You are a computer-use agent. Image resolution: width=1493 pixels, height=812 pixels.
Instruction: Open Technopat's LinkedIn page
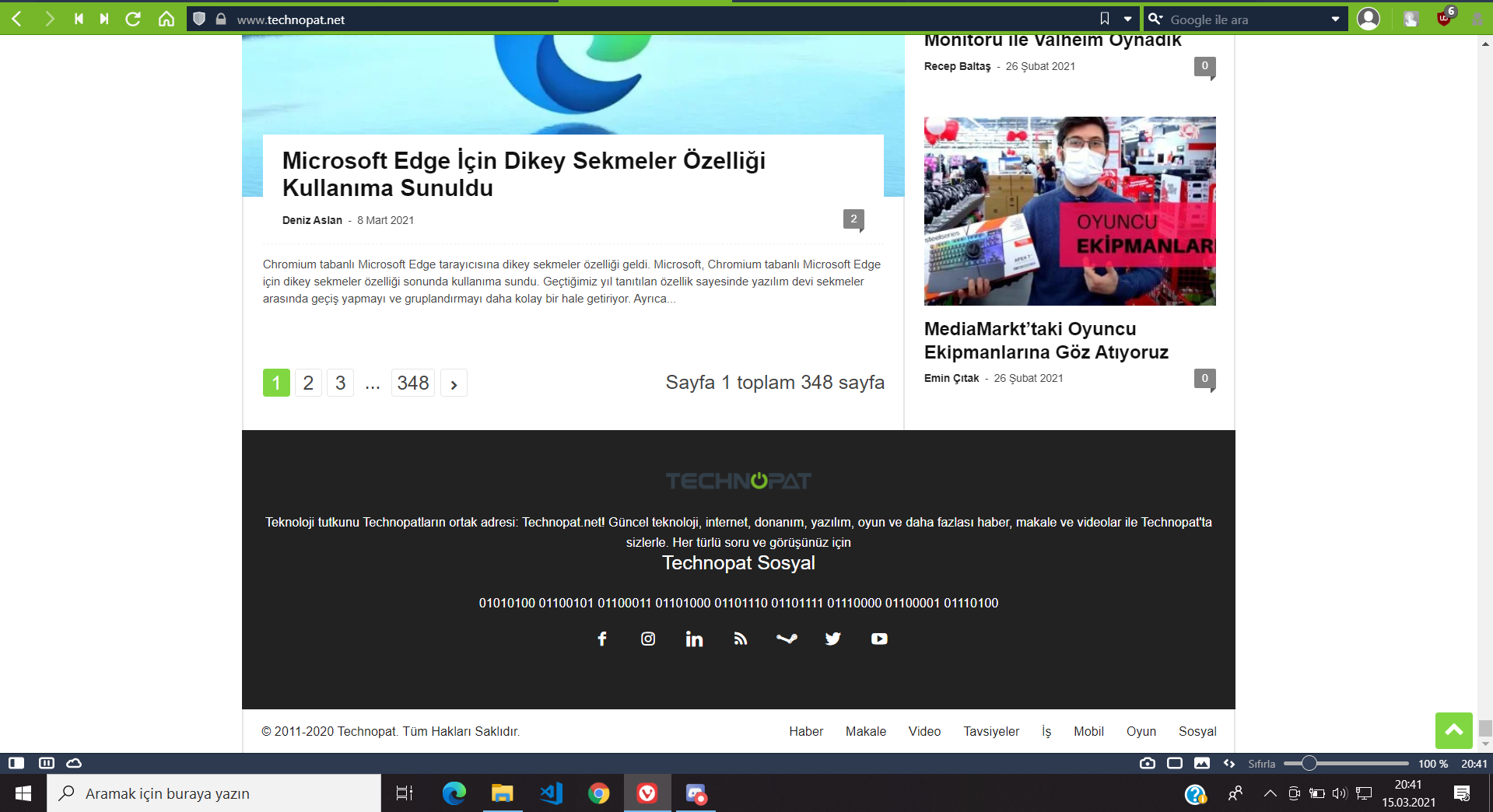[x=694, y=639]
